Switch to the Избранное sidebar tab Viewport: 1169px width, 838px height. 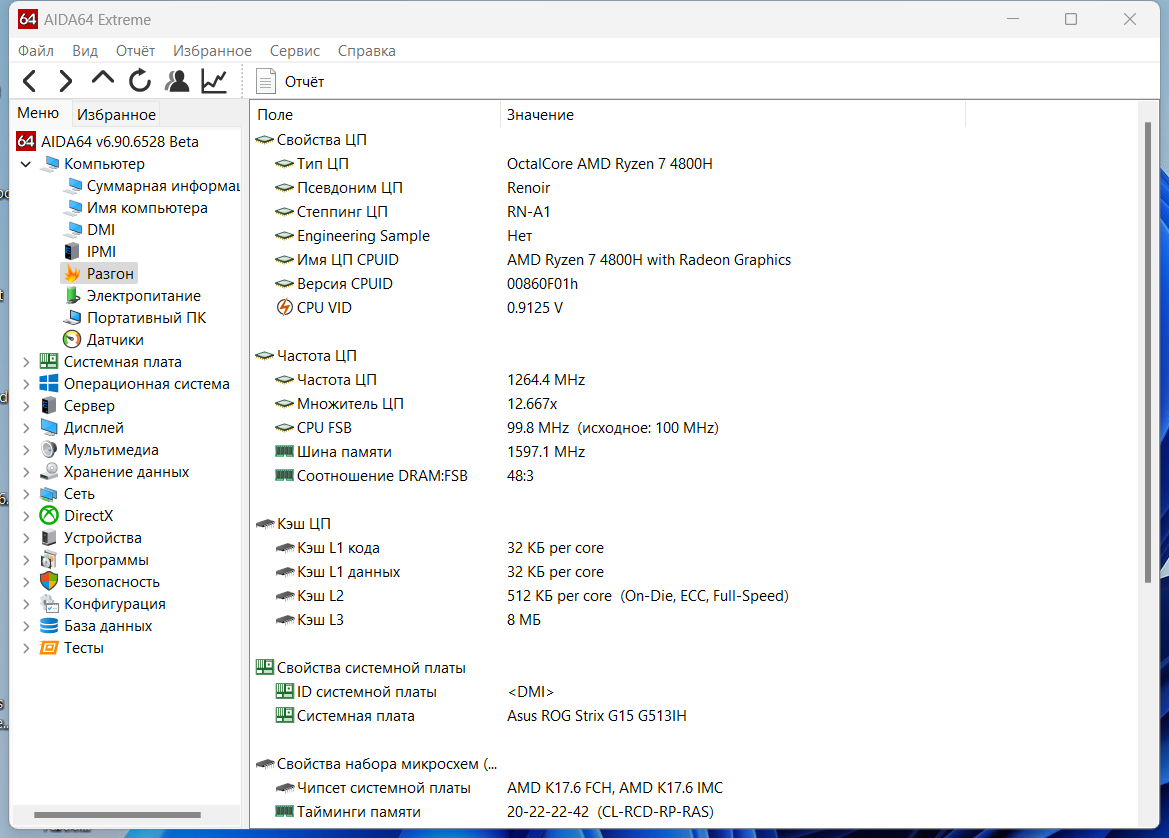[x=116, y=114]
